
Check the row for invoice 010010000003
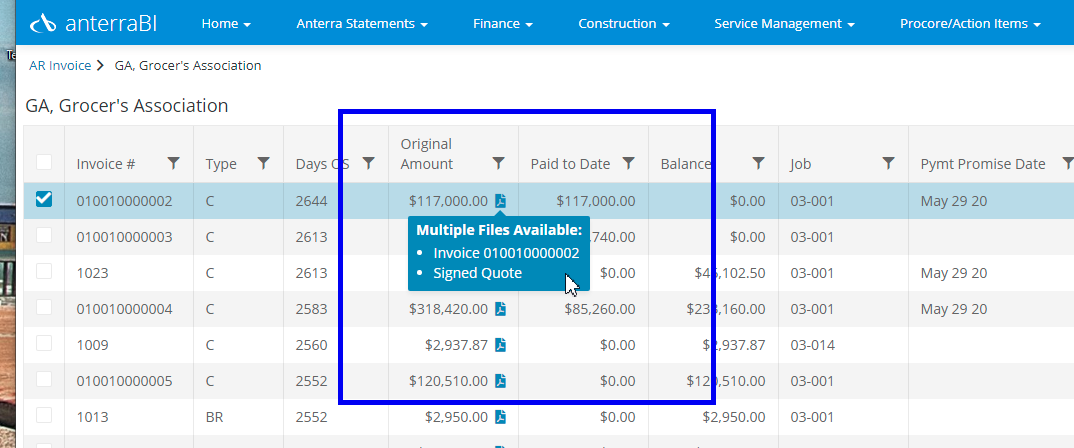point(44,235)
